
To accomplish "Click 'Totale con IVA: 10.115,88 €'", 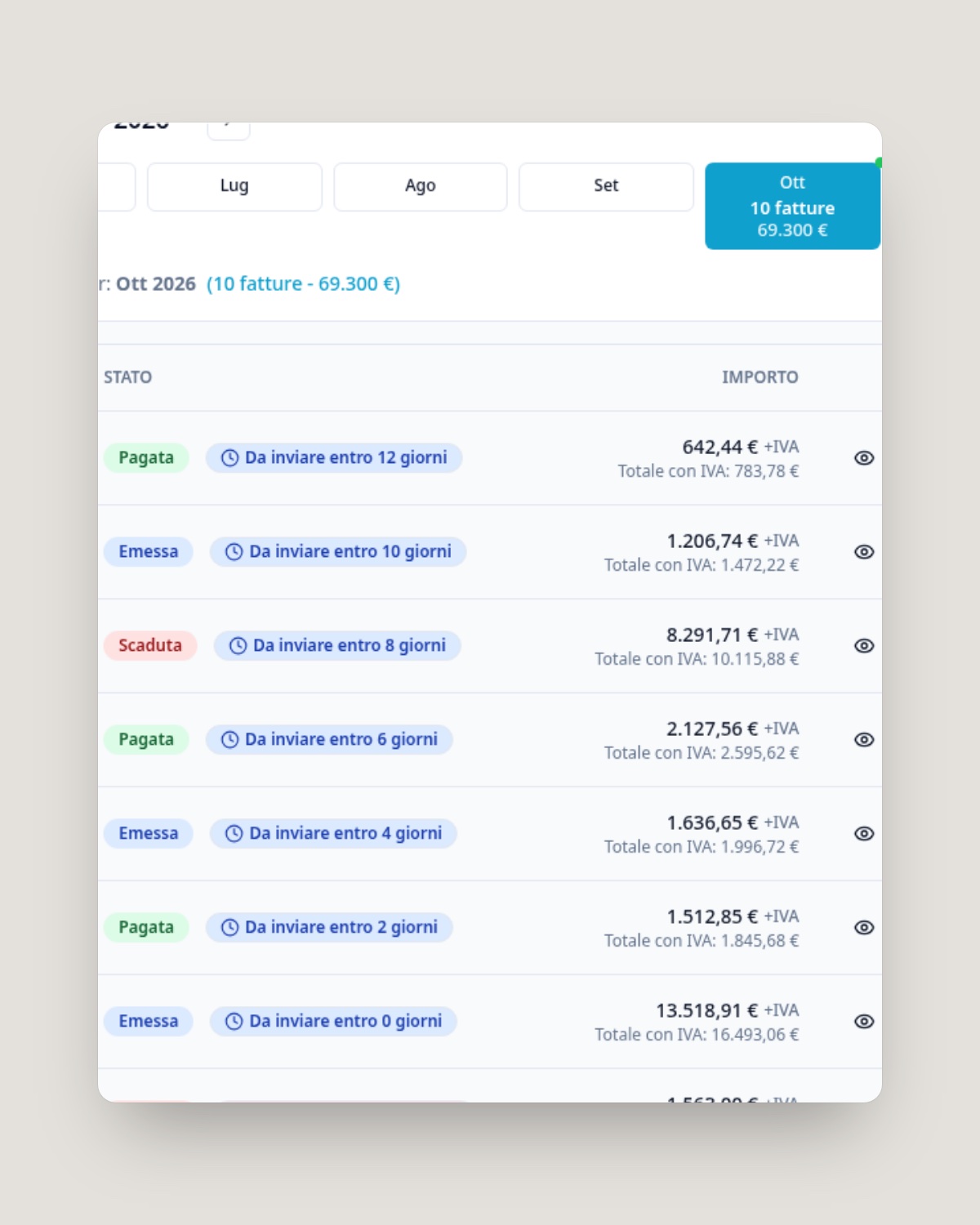I will click(x=697, y=659).
